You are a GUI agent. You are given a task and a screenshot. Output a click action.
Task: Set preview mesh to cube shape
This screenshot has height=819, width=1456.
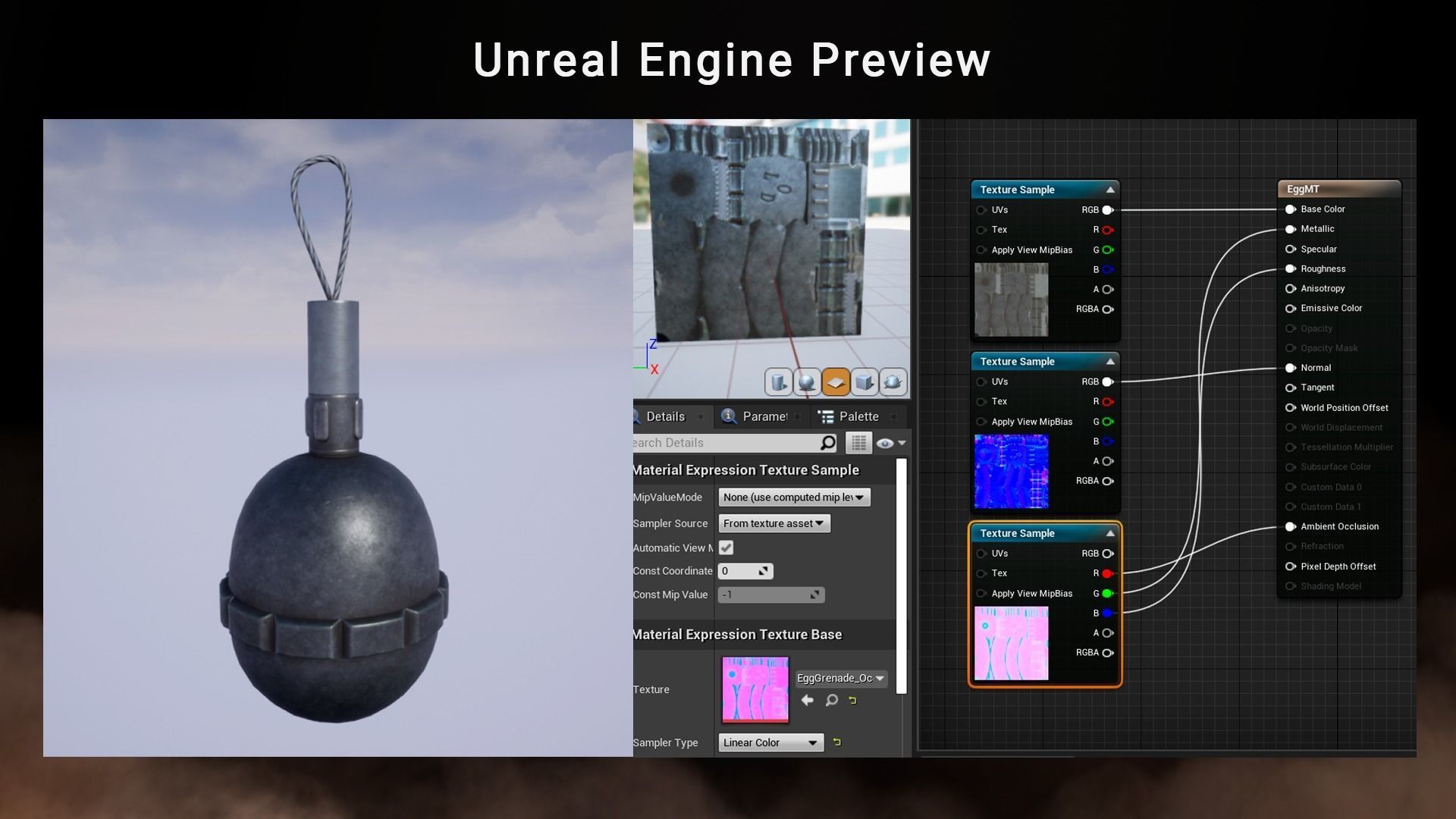click(864, 382)
